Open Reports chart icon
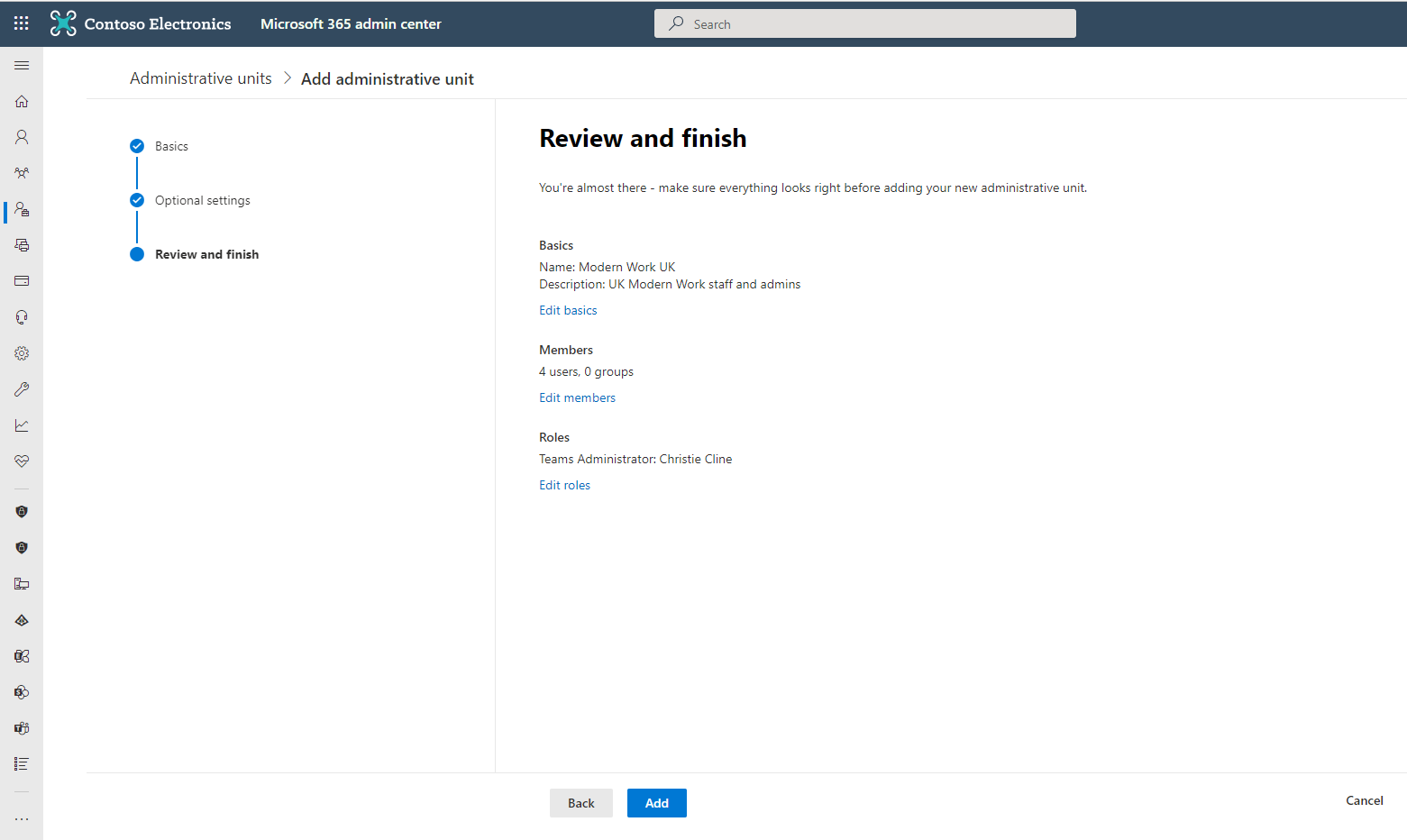 point(22,425)
